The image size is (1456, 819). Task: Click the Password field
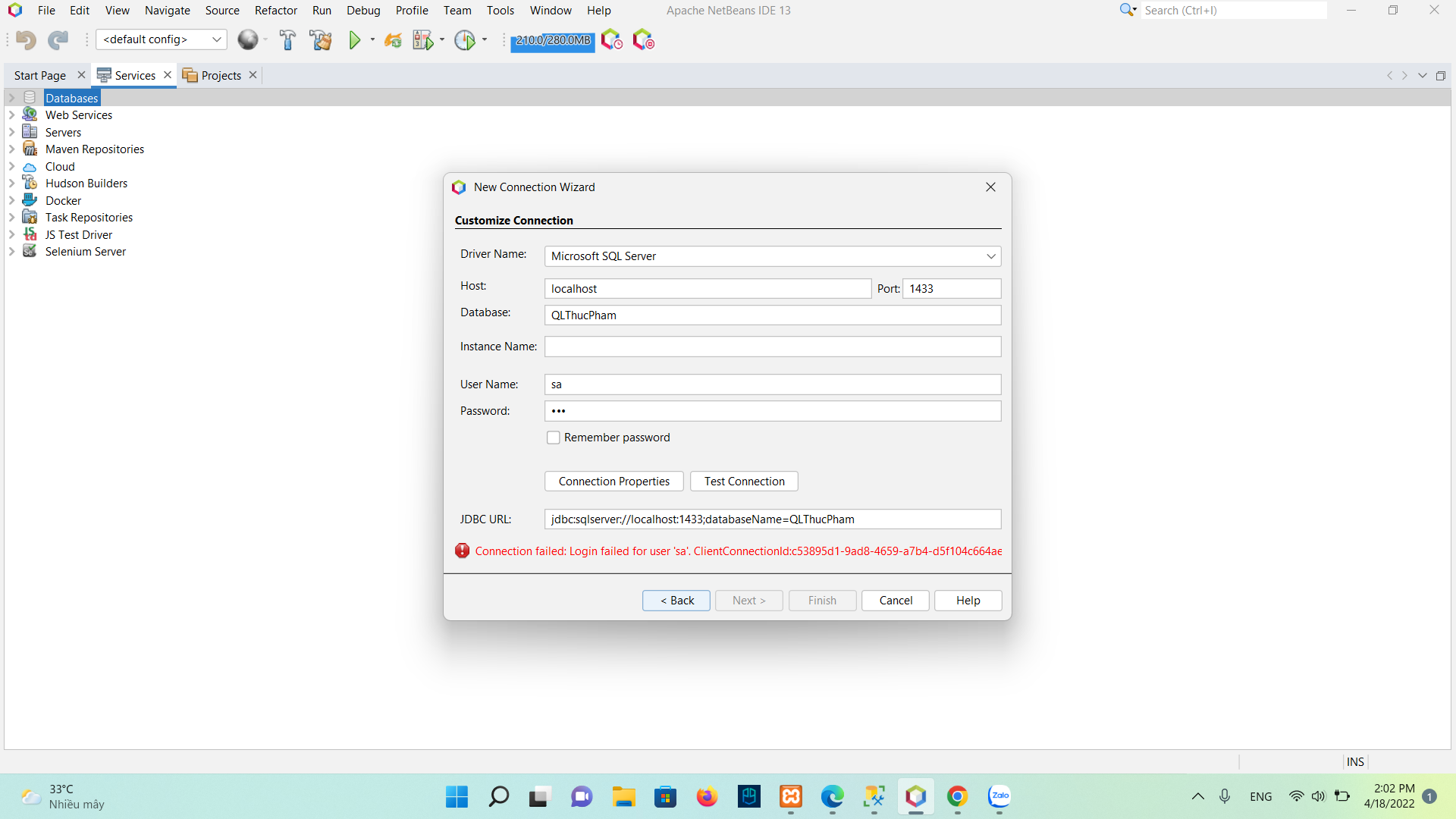[773, 411]
